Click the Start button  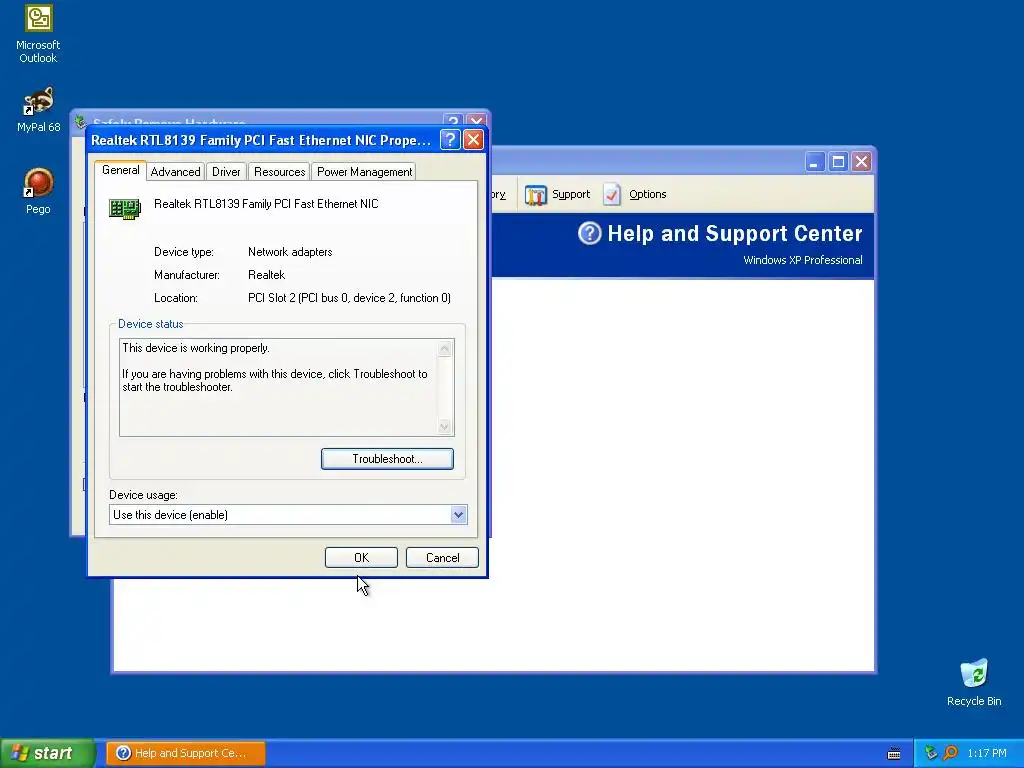[48, 753]
